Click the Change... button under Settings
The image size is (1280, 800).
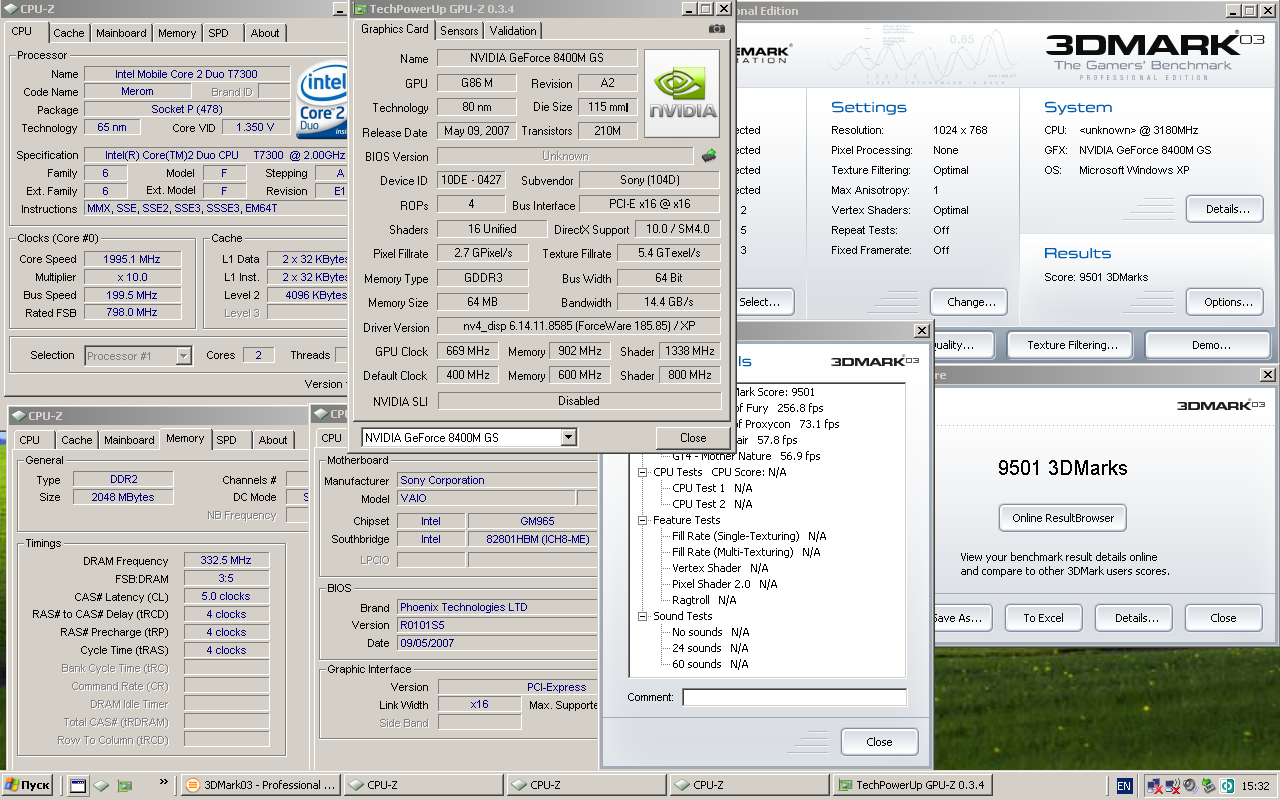point(971,302)
